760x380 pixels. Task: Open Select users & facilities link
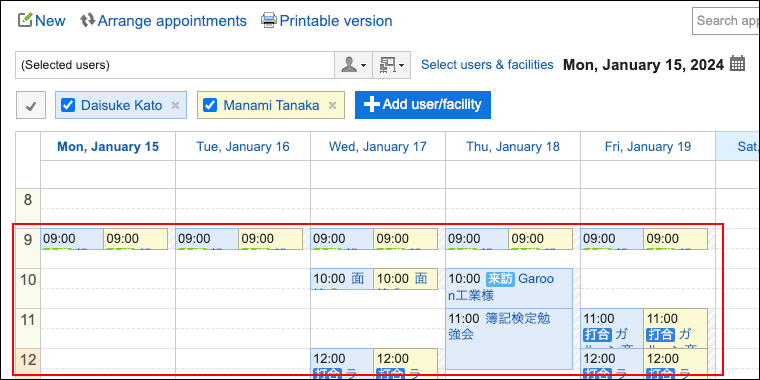[487, 64]
